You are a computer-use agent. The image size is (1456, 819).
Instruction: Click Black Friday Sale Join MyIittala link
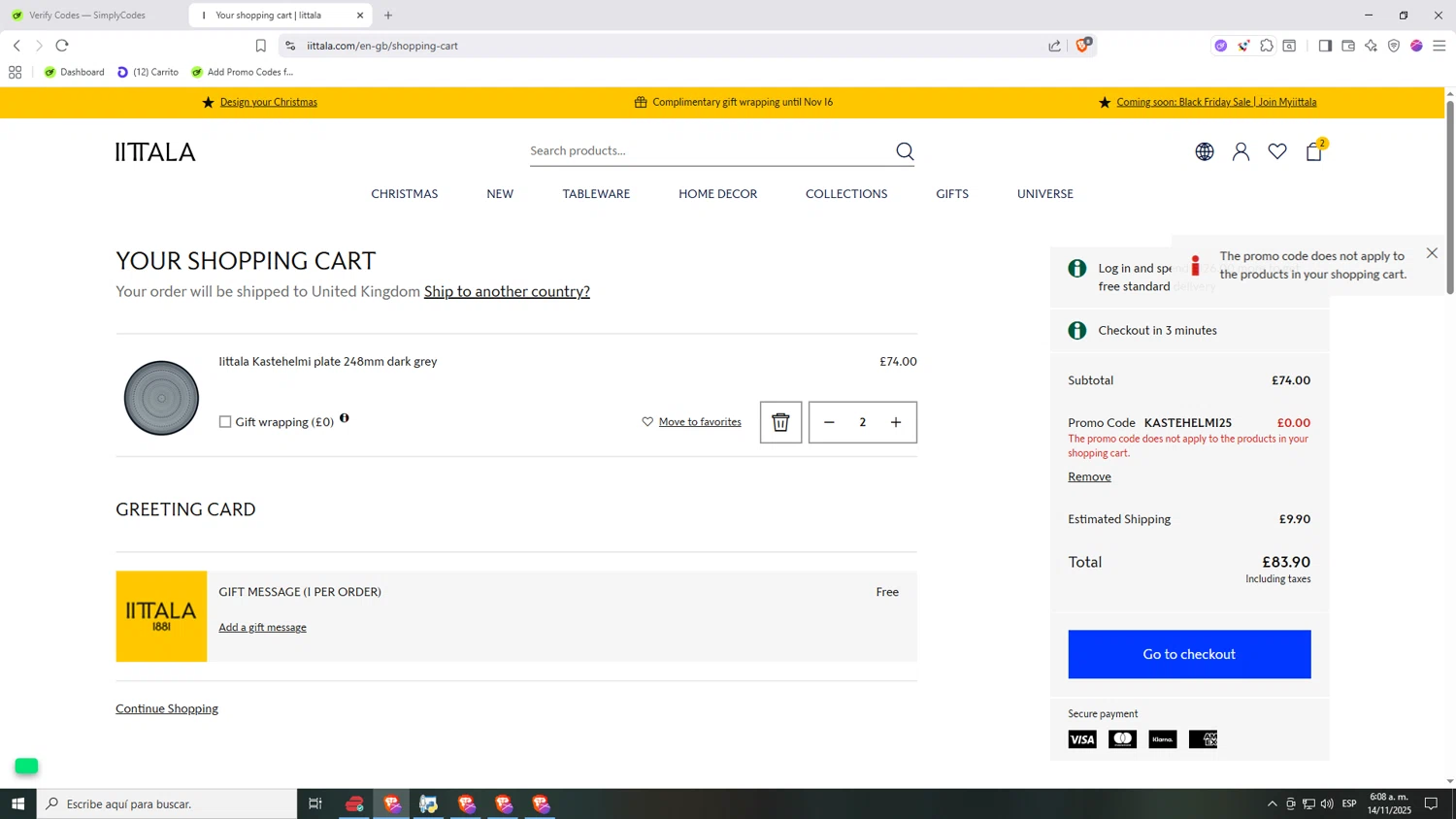click(x=1216, y=102)
